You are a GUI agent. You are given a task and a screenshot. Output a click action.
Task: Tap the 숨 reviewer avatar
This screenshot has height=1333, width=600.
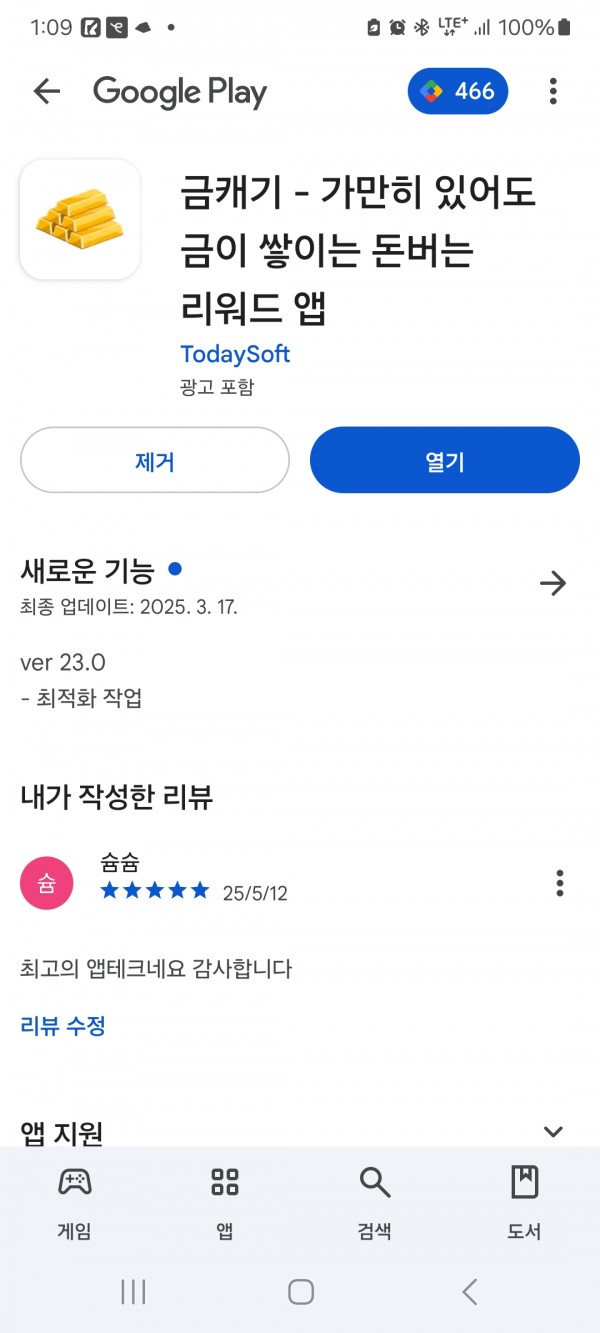click(47, 883)
